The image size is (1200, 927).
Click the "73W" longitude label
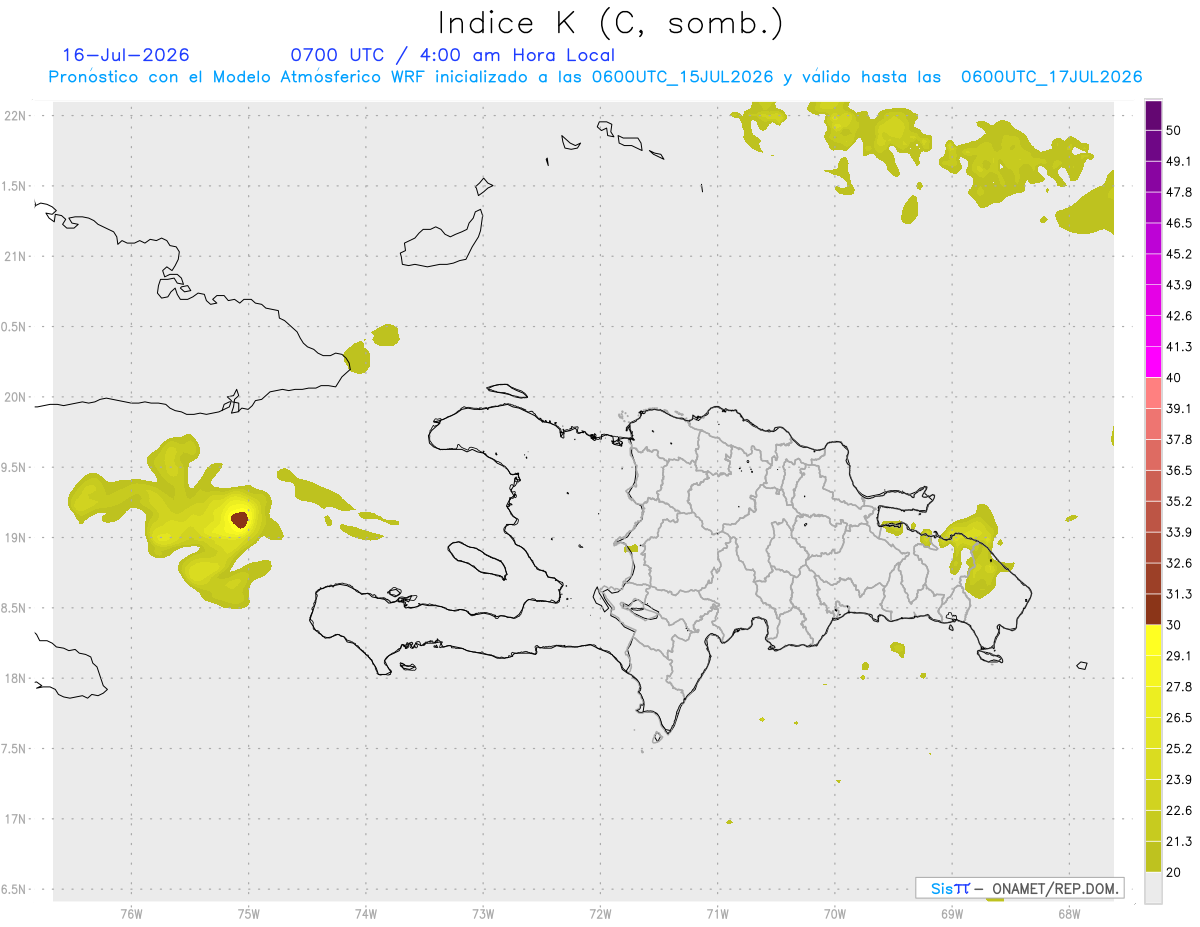tap(483, 913)
